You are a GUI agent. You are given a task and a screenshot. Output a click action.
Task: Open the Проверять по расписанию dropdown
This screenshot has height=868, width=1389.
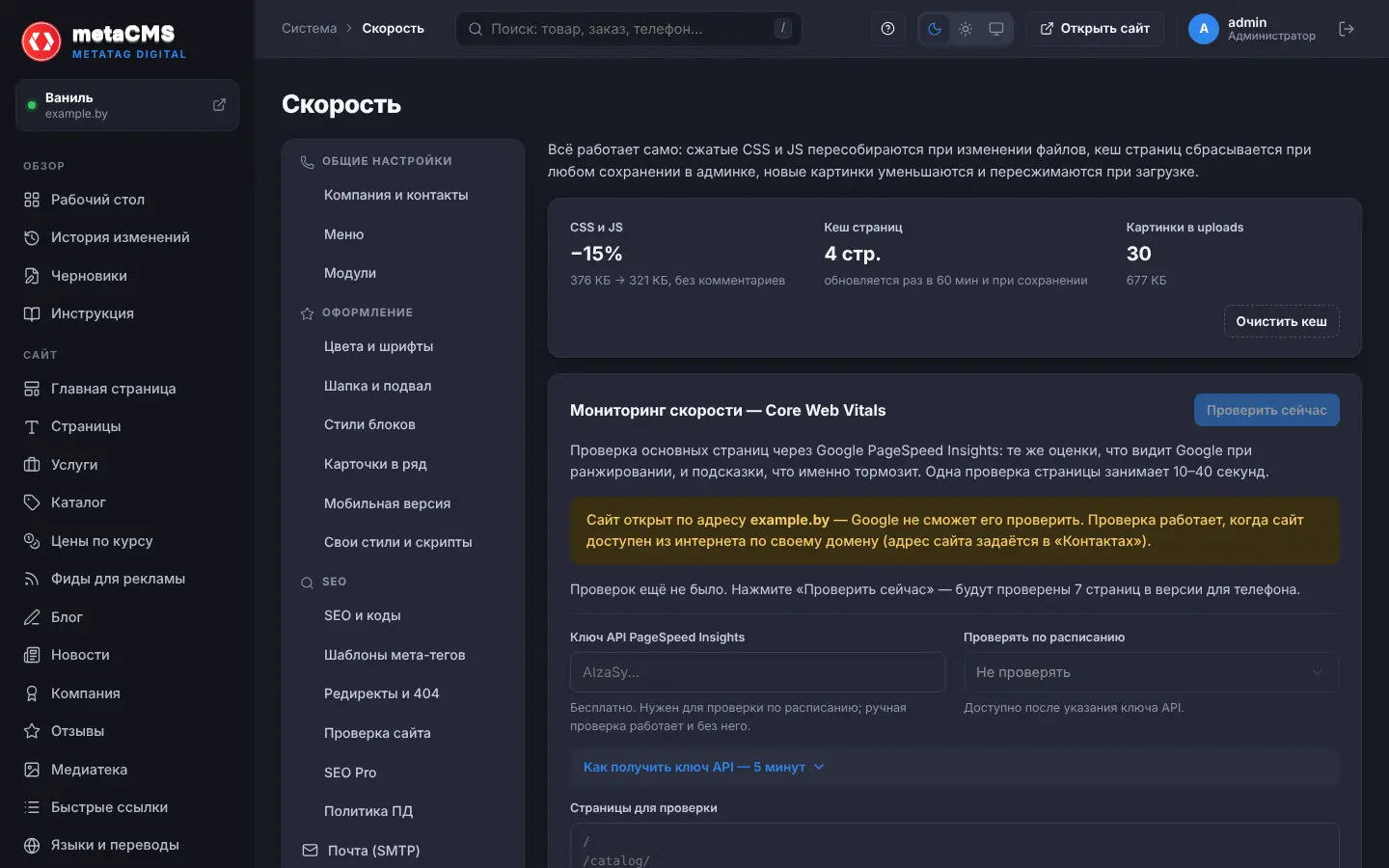[x=1151, y=672]
